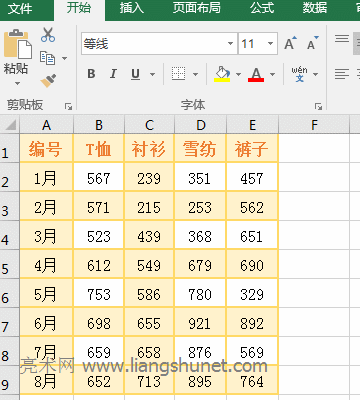The width and height of the screenshot is (360, 400).
Task: Click the Select All corner triangle
Action: pyautogui.click(x=10, y=125)
